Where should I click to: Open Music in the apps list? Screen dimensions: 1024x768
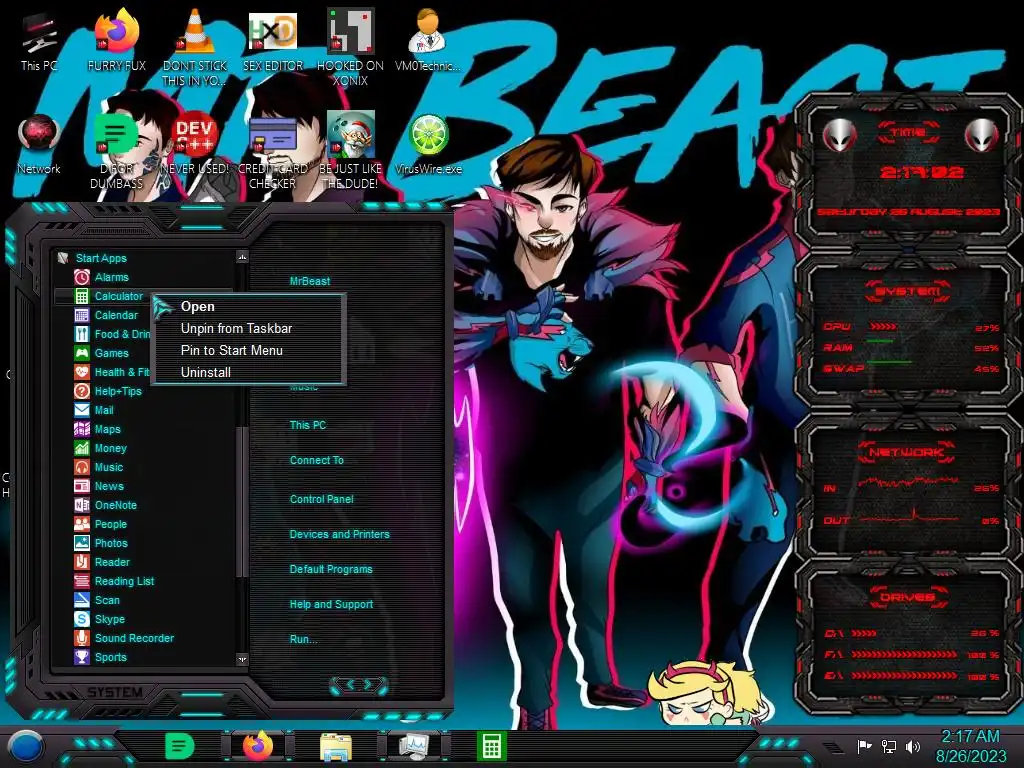tap(99, 466)
